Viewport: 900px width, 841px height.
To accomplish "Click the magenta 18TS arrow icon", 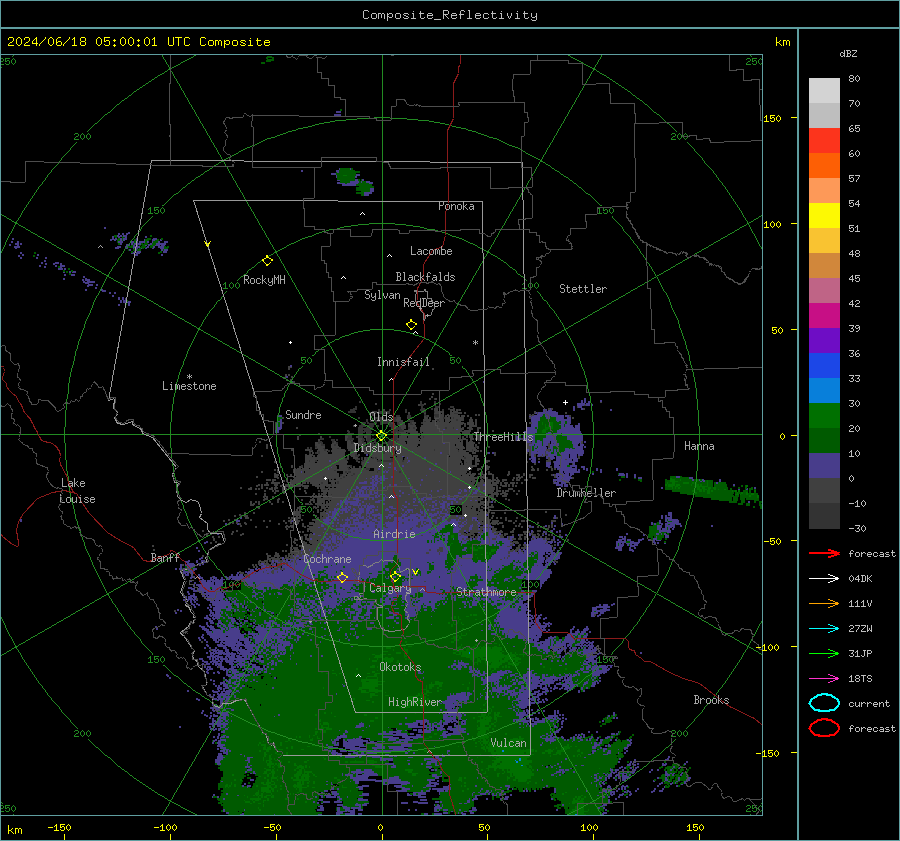I will (x=824, y=679).
